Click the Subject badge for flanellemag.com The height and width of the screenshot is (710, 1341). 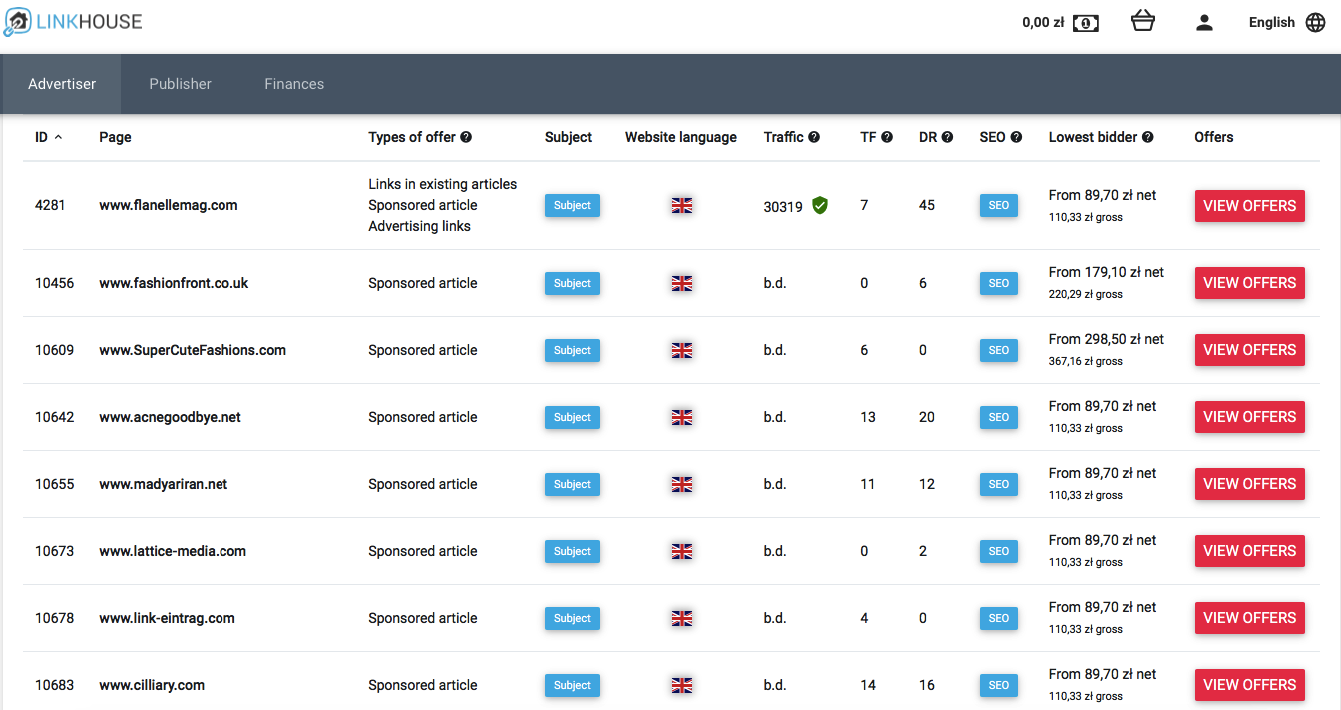572,206
